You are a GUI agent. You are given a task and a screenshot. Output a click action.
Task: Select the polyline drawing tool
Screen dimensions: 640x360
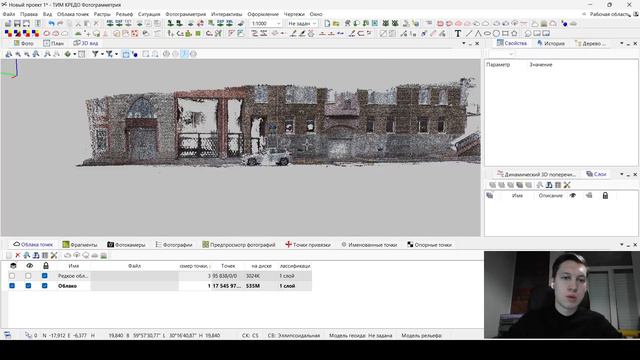pyautogui.click(x=478, y=33)
